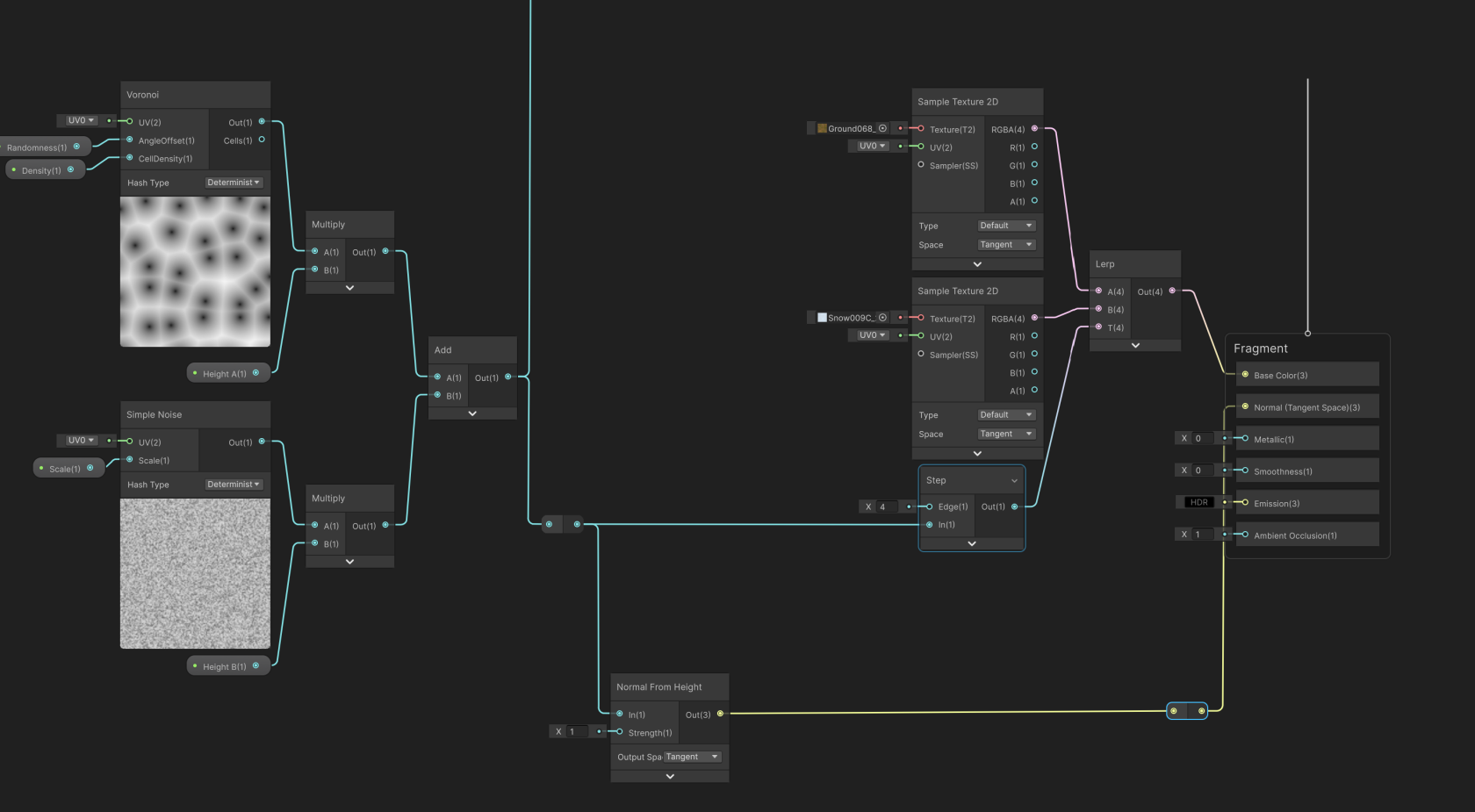The height and width of the screenshot is (812, 1475).
Task: Click the Ground068 texture swatch
Action: (x=822, y=128)
